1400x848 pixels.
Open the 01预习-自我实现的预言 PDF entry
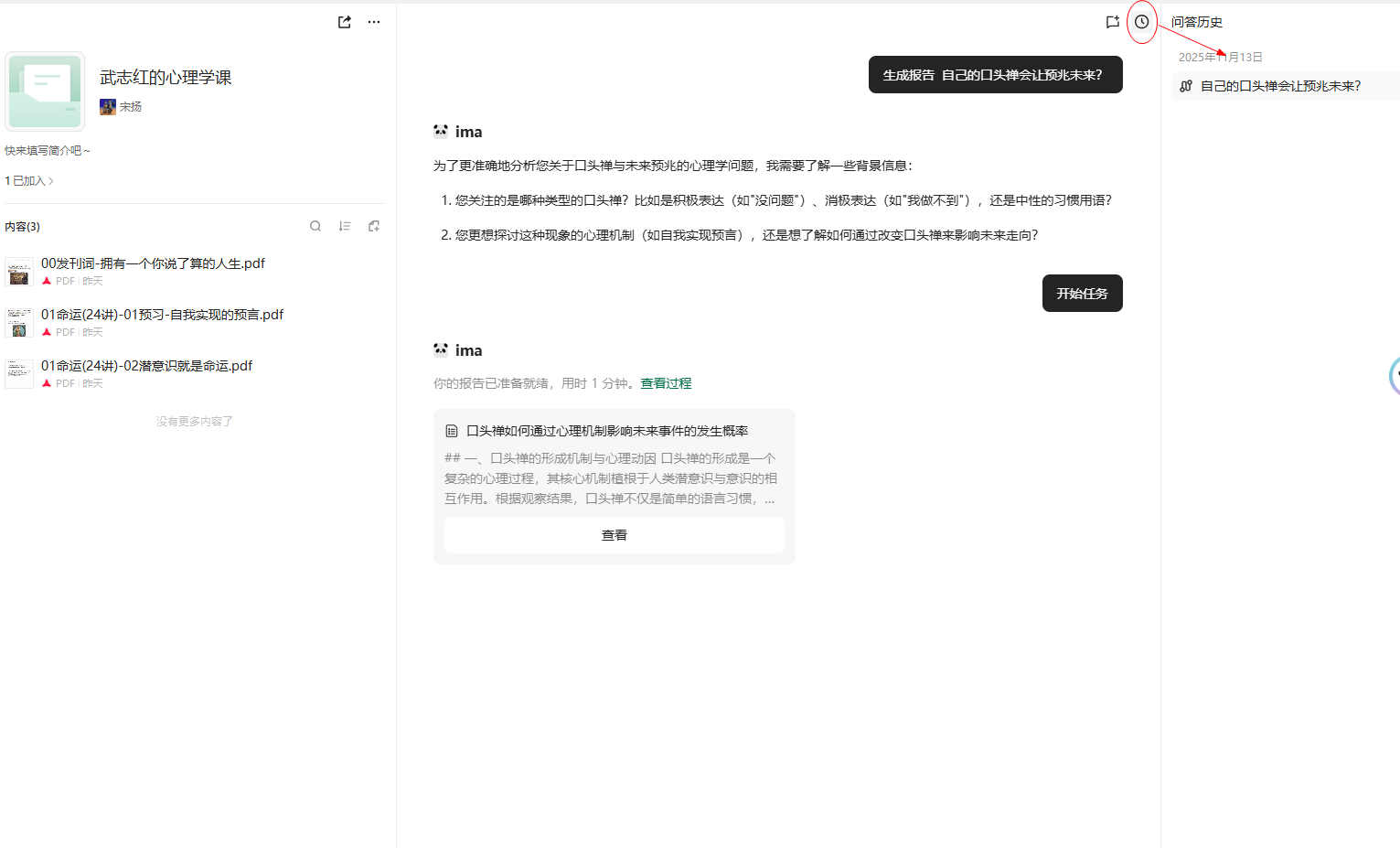(x=163, y=314)
